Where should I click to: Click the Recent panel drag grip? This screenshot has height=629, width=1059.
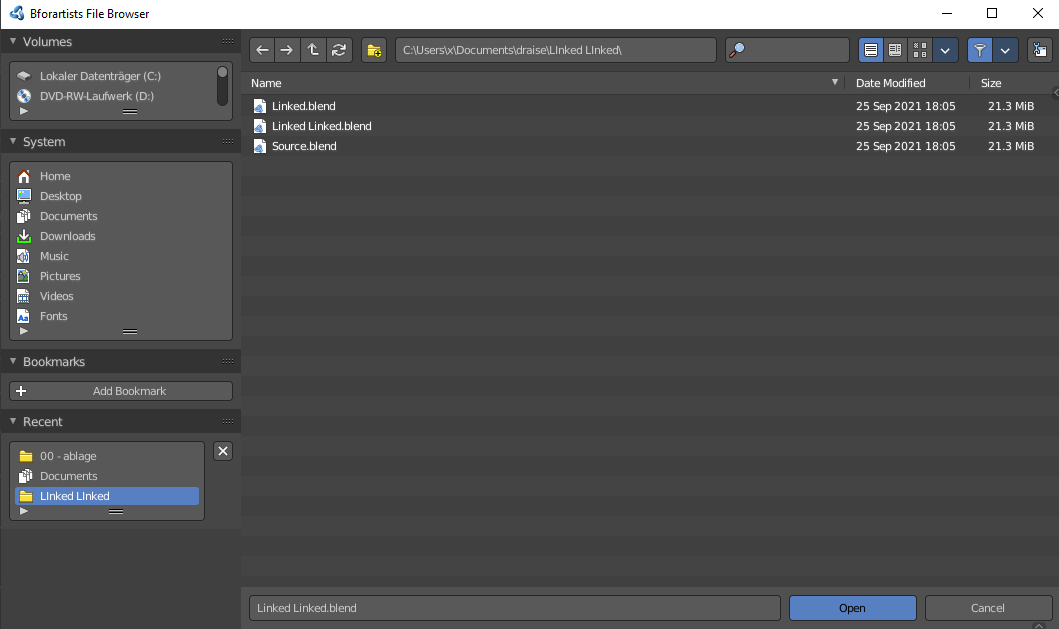[x=228, y=421]
